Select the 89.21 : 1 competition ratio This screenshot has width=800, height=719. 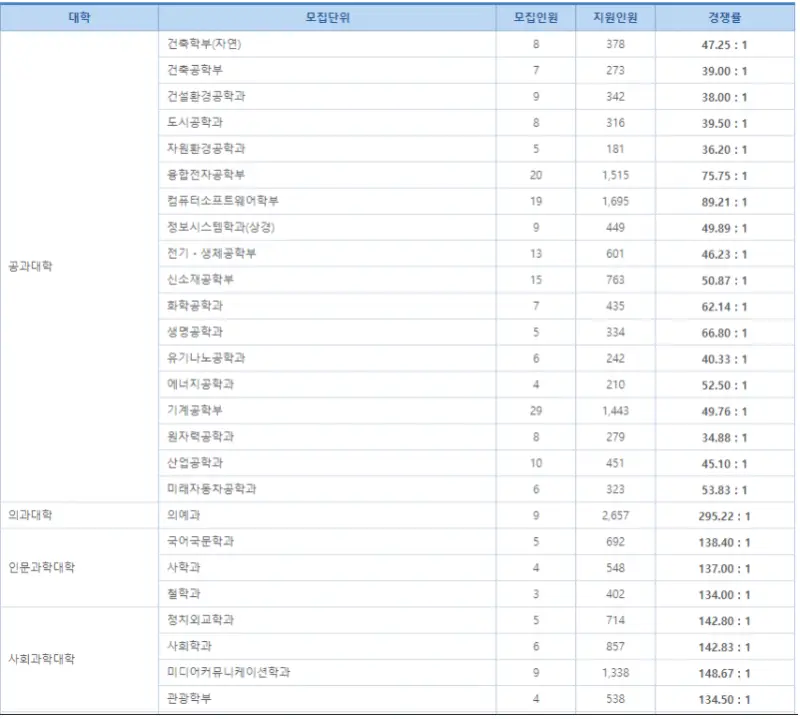[724, 202]
